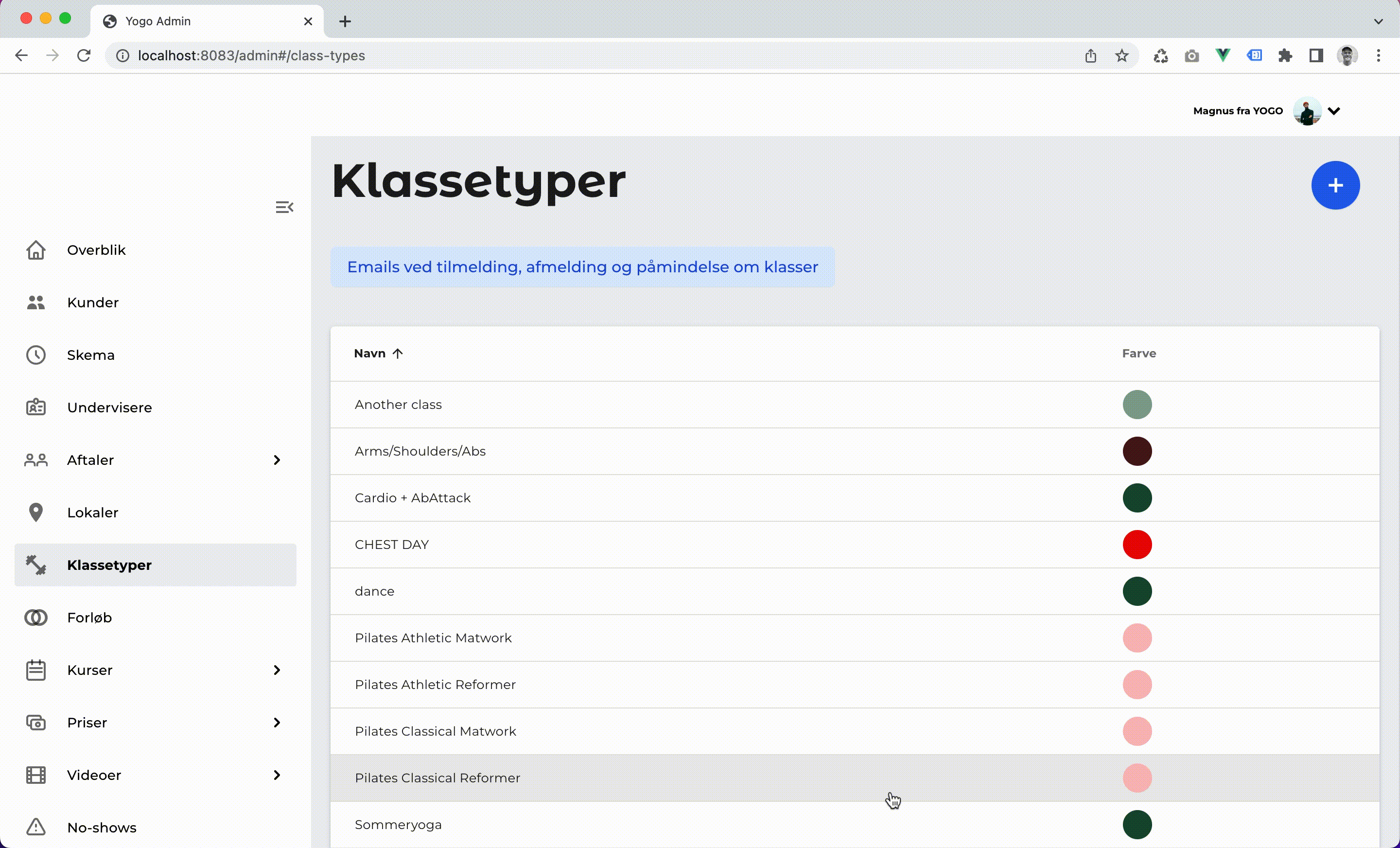Expand the Priser submenu chevron

pyautogui.click(x=277, y=723)
